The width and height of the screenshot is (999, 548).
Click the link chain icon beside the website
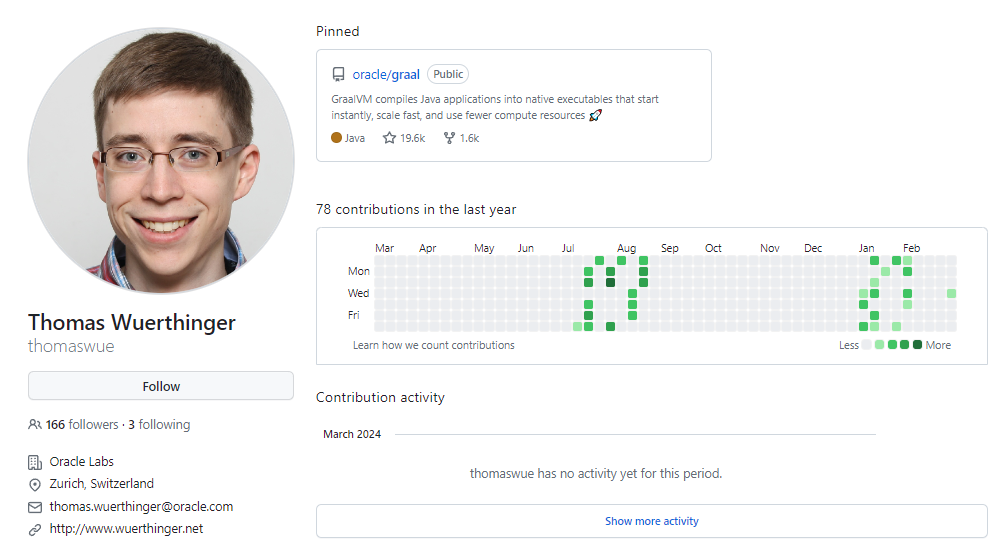[x=34, y=530]
